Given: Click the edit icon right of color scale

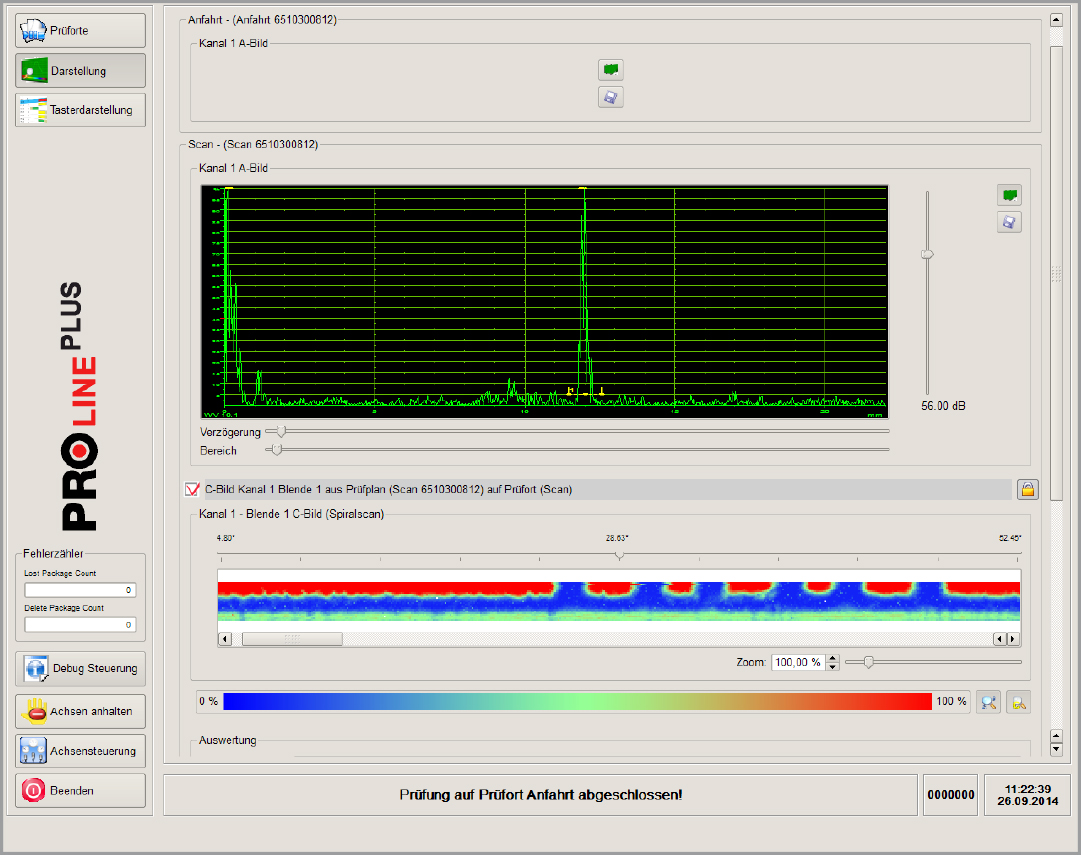Looking at the screenshot, I should coord(1018,702).
